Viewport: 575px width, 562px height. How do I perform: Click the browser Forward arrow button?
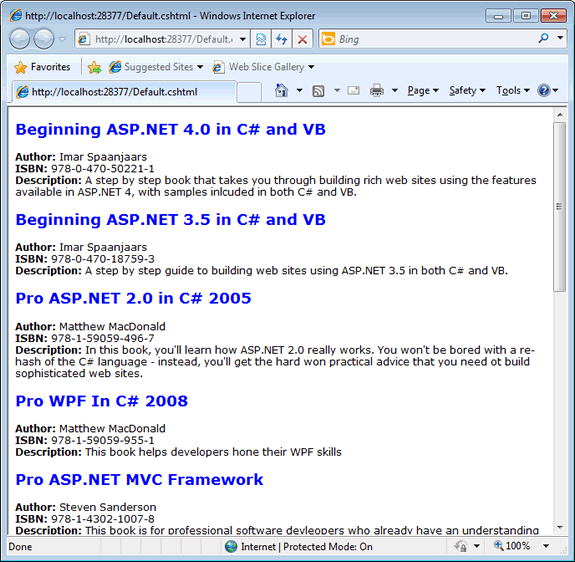(44, 39)
